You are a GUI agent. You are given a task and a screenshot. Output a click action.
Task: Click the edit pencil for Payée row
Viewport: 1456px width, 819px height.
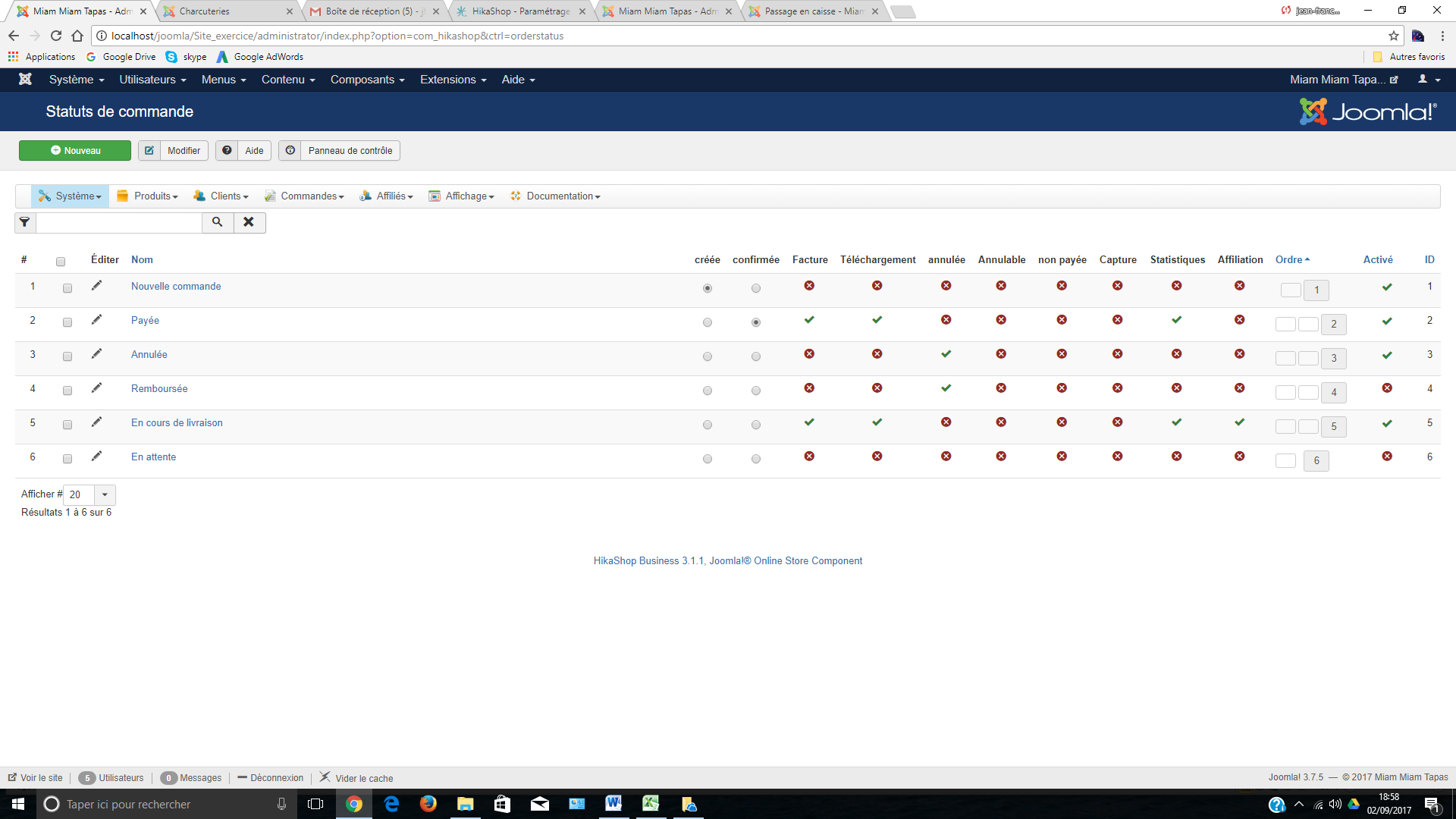[96, 320]
